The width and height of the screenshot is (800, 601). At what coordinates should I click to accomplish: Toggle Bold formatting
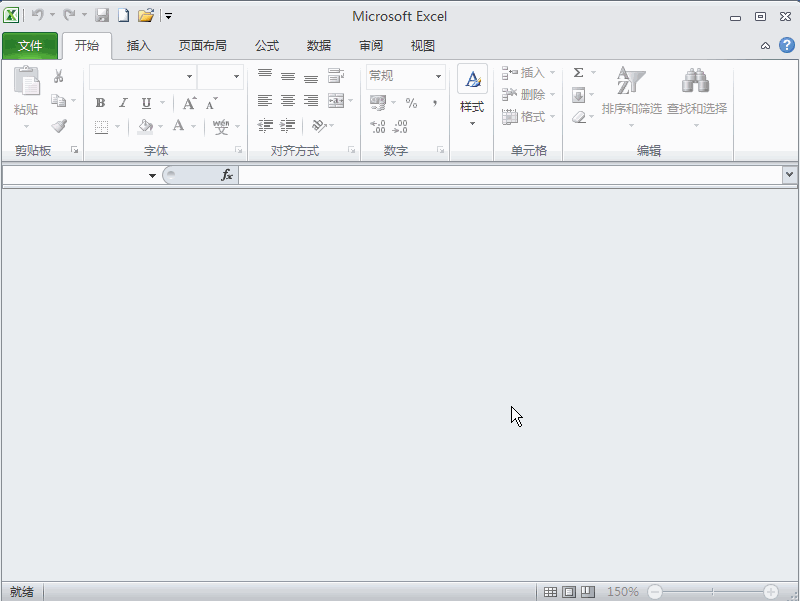[x=101, y=103]
